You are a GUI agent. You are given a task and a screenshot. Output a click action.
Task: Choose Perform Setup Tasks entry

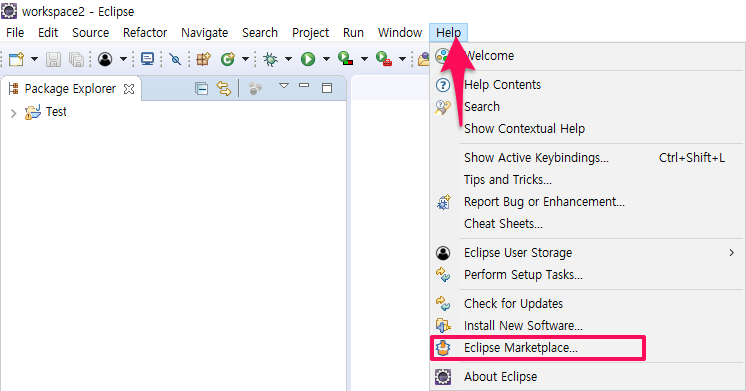coord(588,274)
